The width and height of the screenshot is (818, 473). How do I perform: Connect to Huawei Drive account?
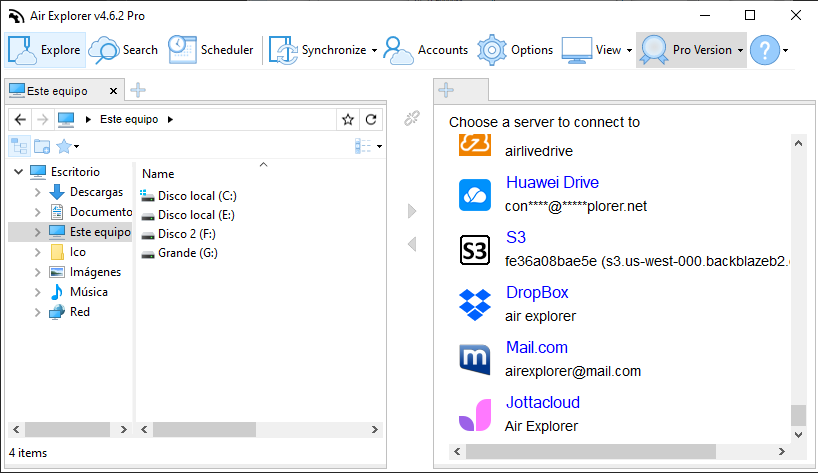[x=552, y=183]
